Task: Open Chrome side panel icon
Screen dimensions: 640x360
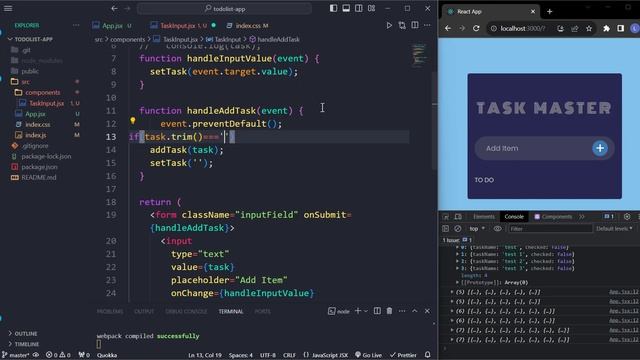Action: [x=620, y=28]
